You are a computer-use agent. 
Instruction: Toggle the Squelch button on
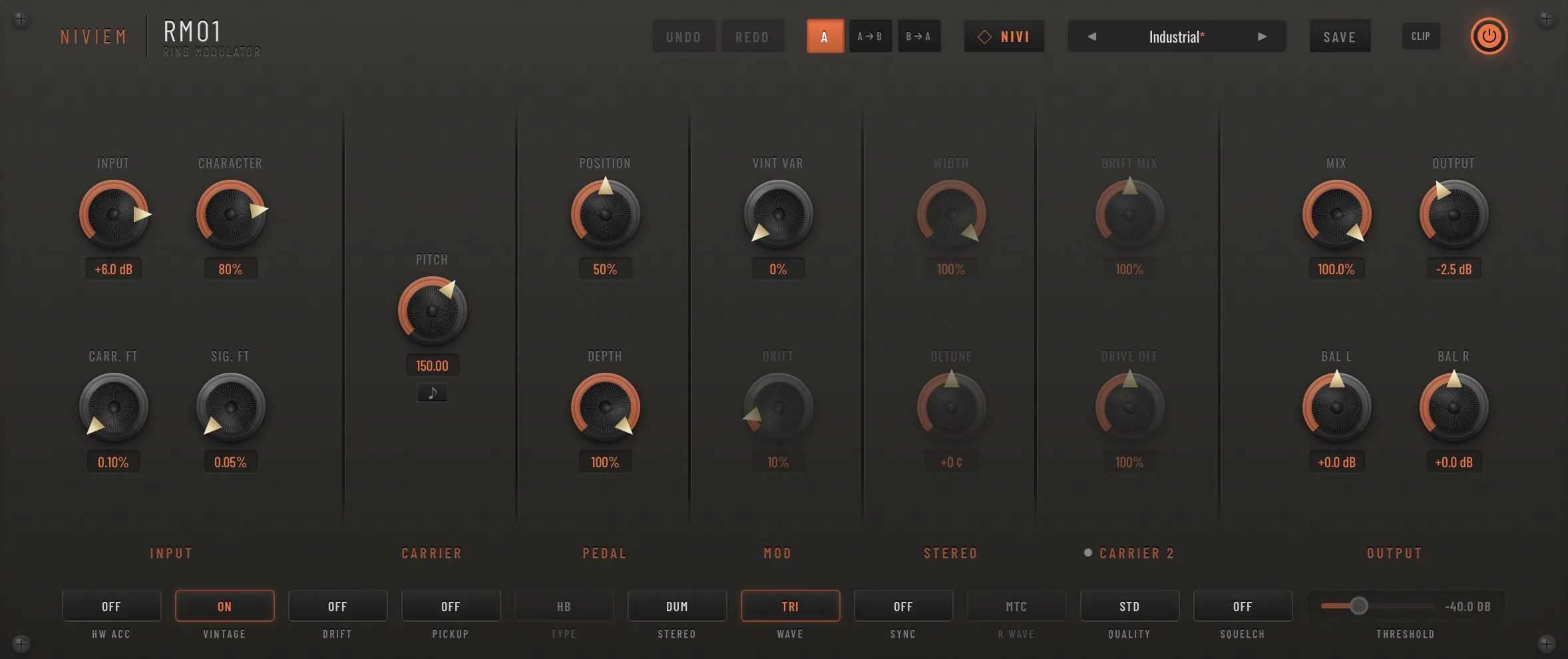click(x=1243, y=606)
